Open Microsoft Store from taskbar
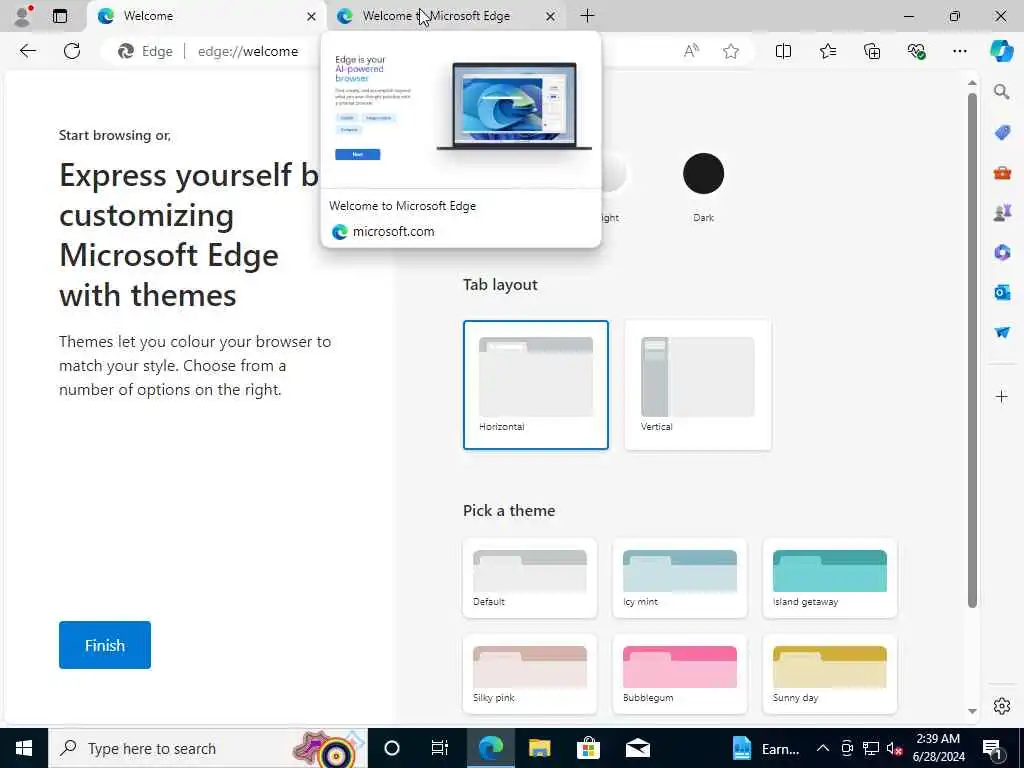The width and height of the screenshot is (1024, 768). tap(588, 748)
